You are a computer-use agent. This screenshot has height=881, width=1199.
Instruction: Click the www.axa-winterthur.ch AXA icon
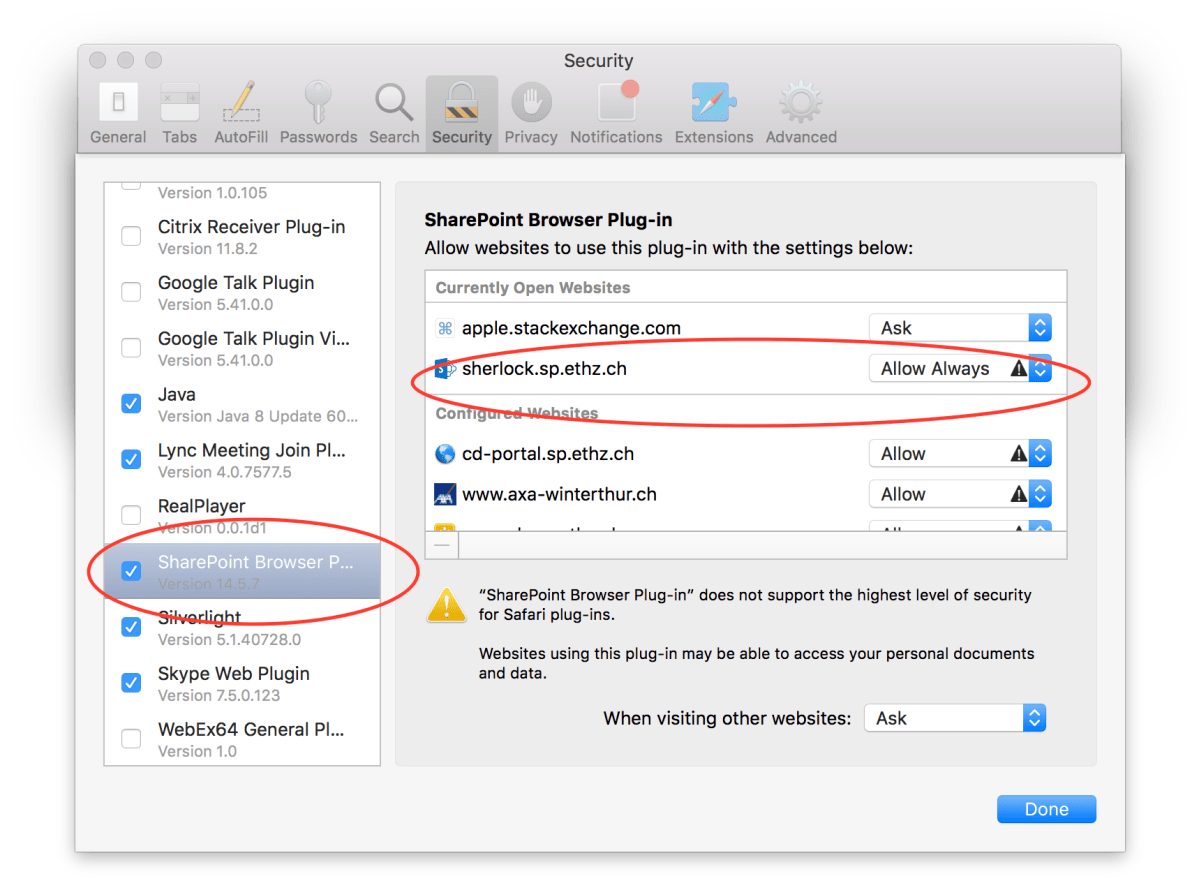[x=444, y=494]
